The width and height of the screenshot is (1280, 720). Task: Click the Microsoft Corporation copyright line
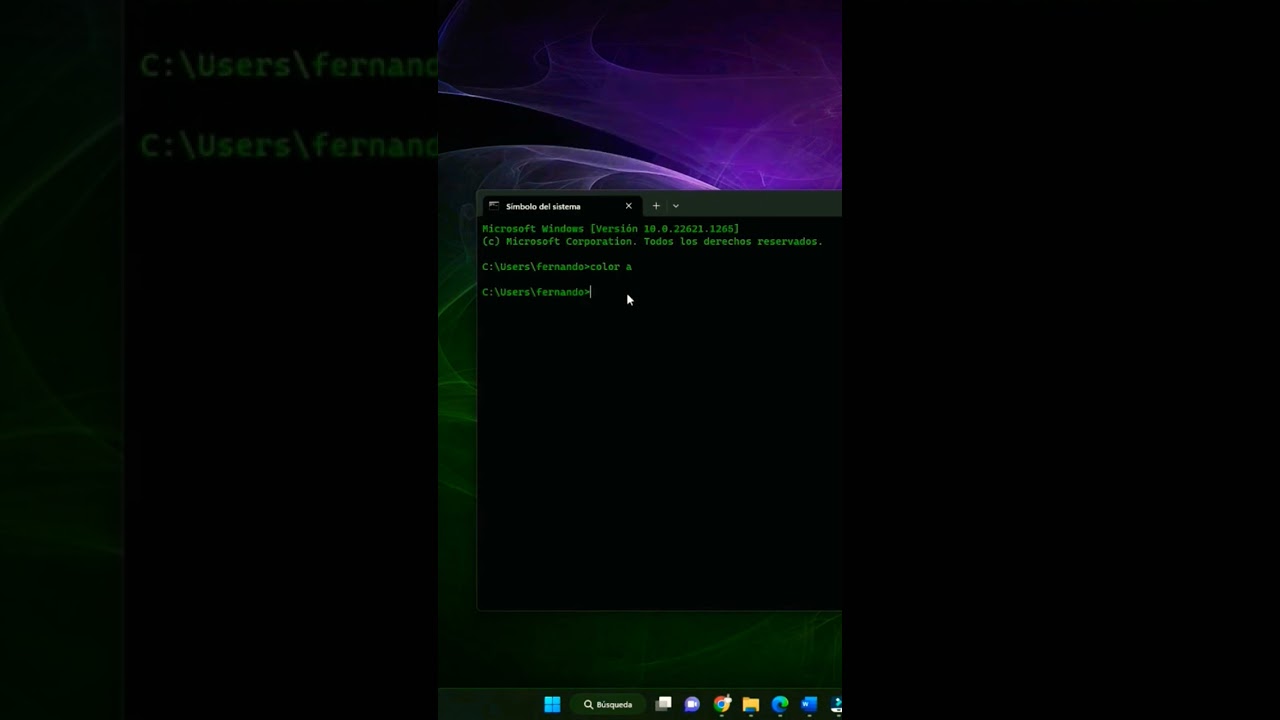click(651, 242)
